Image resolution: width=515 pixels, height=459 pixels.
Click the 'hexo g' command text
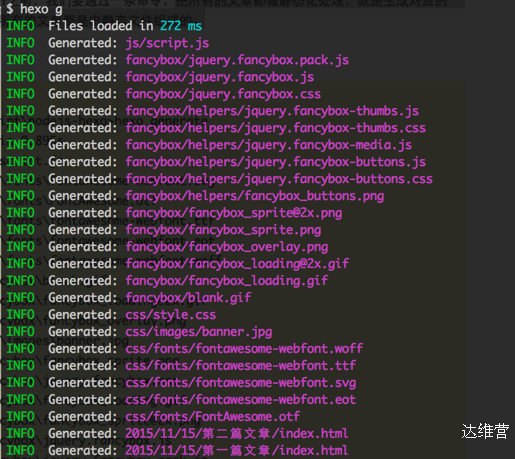41,9
